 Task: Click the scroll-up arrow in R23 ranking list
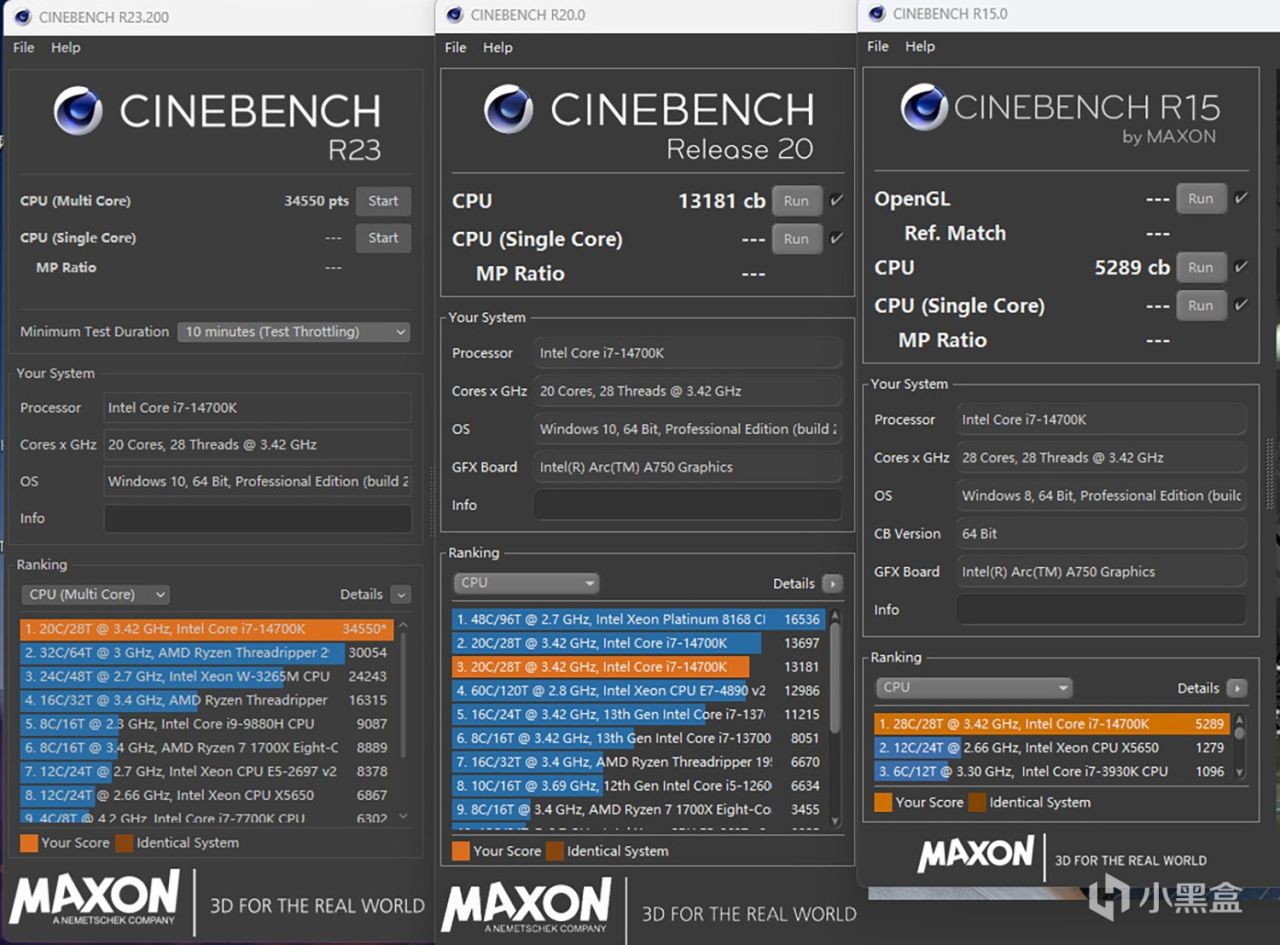click(x=403, y=626)
